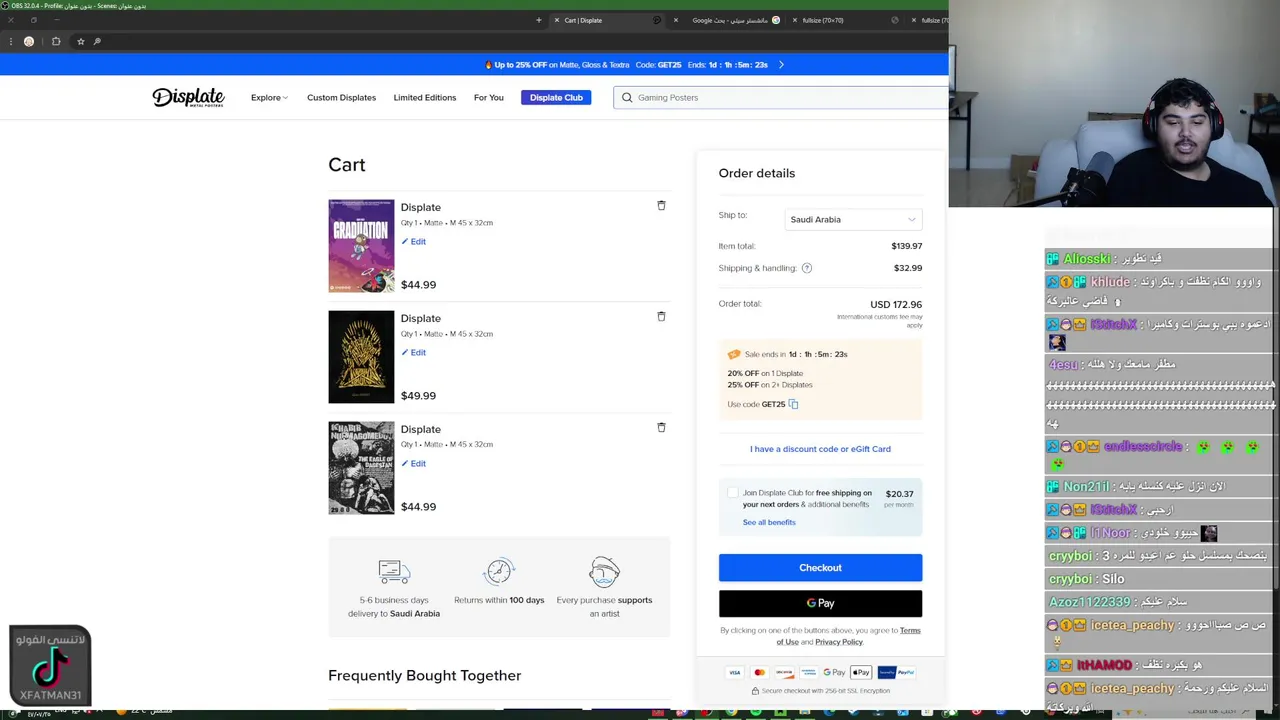Click the Mastercard payment icon
The image size is (1280, 720).
click(759, 673)
